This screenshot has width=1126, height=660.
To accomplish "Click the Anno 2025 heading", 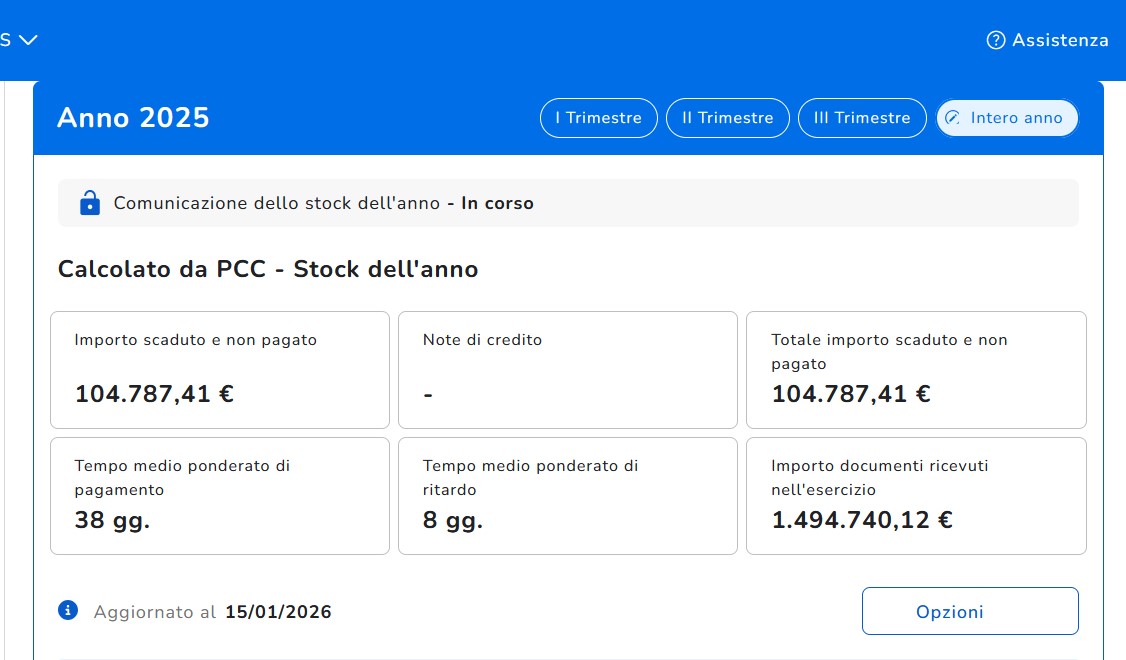I will 133,118.
